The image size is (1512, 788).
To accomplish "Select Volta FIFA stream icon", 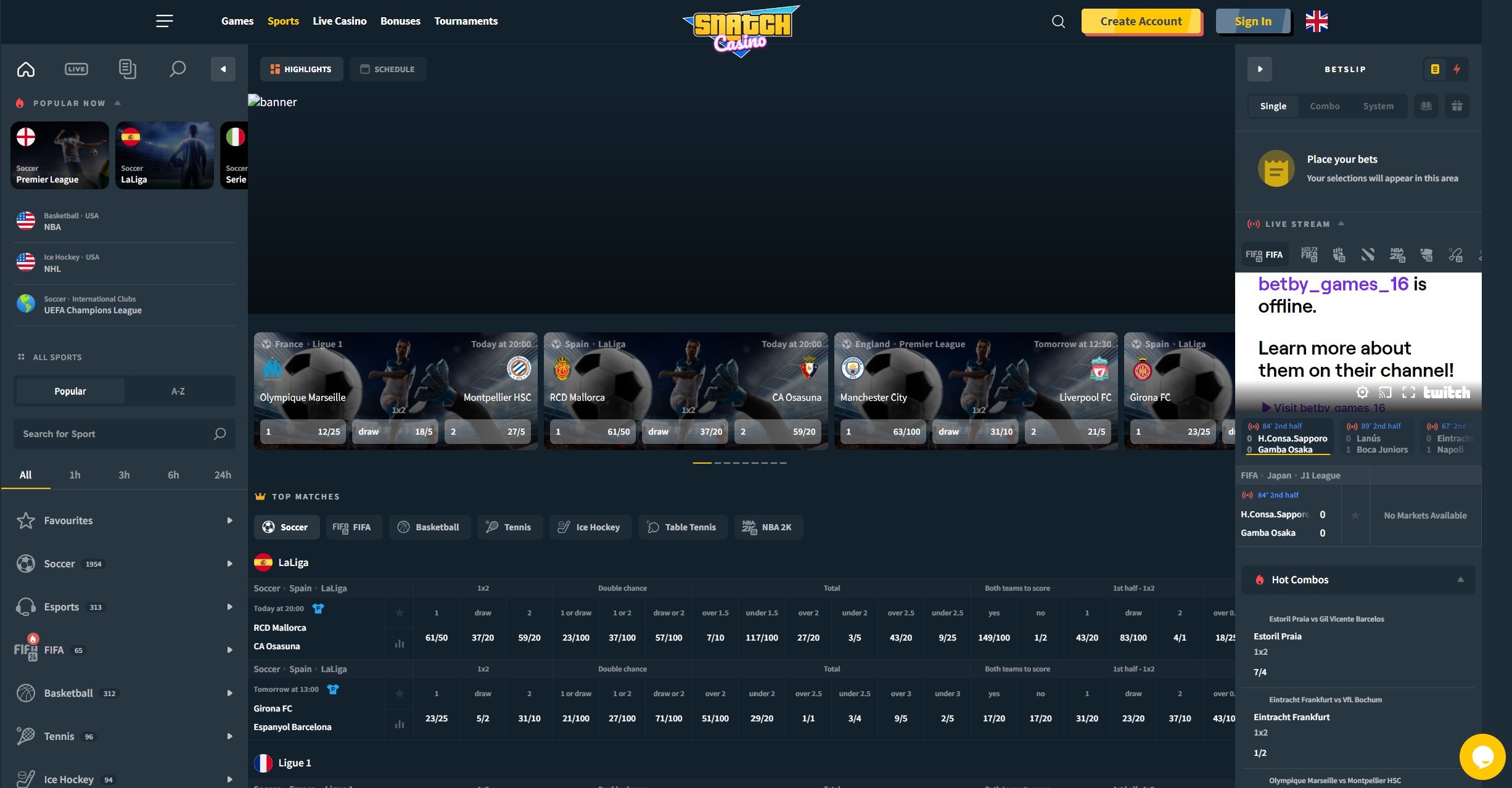I will tap(1309, 254).
